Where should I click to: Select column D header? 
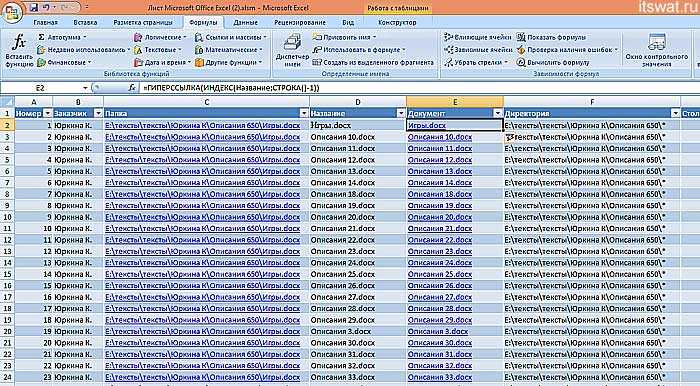click(358, 102)
